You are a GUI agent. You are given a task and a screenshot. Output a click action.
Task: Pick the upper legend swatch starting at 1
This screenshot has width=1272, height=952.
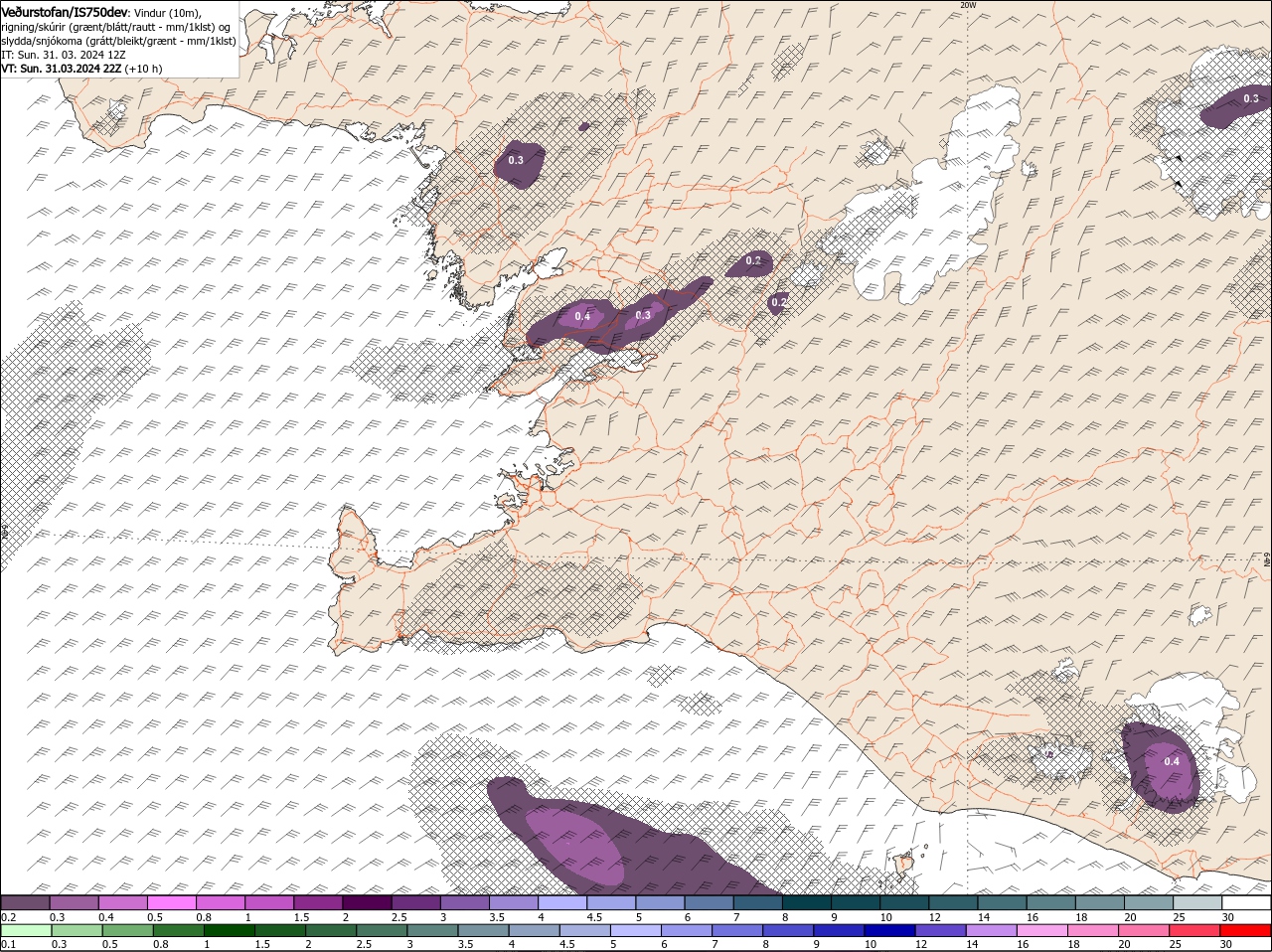coord(269,902)
